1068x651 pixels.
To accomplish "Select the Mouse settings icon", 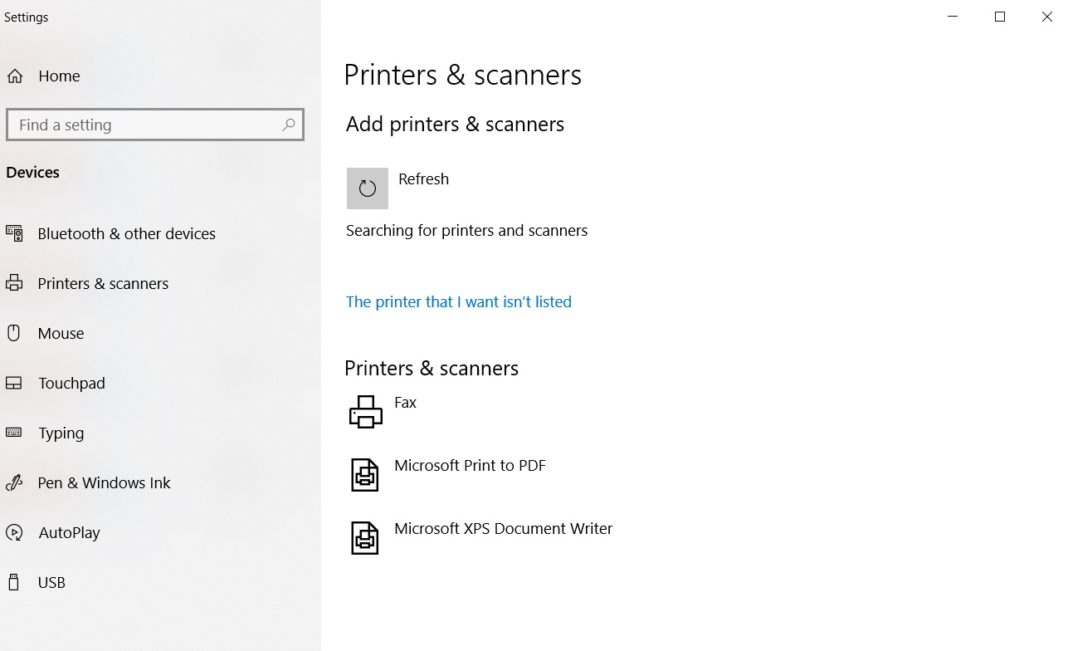I will pos(14,333).
